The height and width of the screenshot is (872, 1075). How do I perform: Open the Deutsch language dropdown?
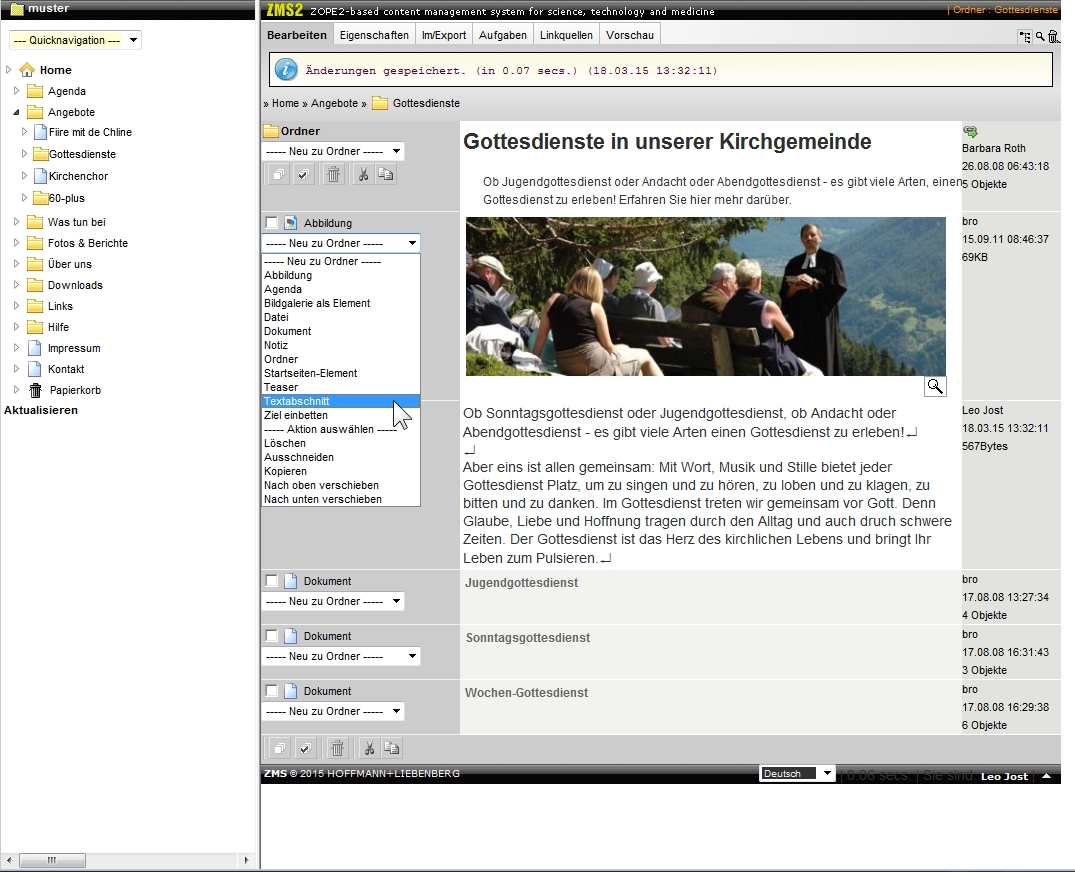pos(797,773)
